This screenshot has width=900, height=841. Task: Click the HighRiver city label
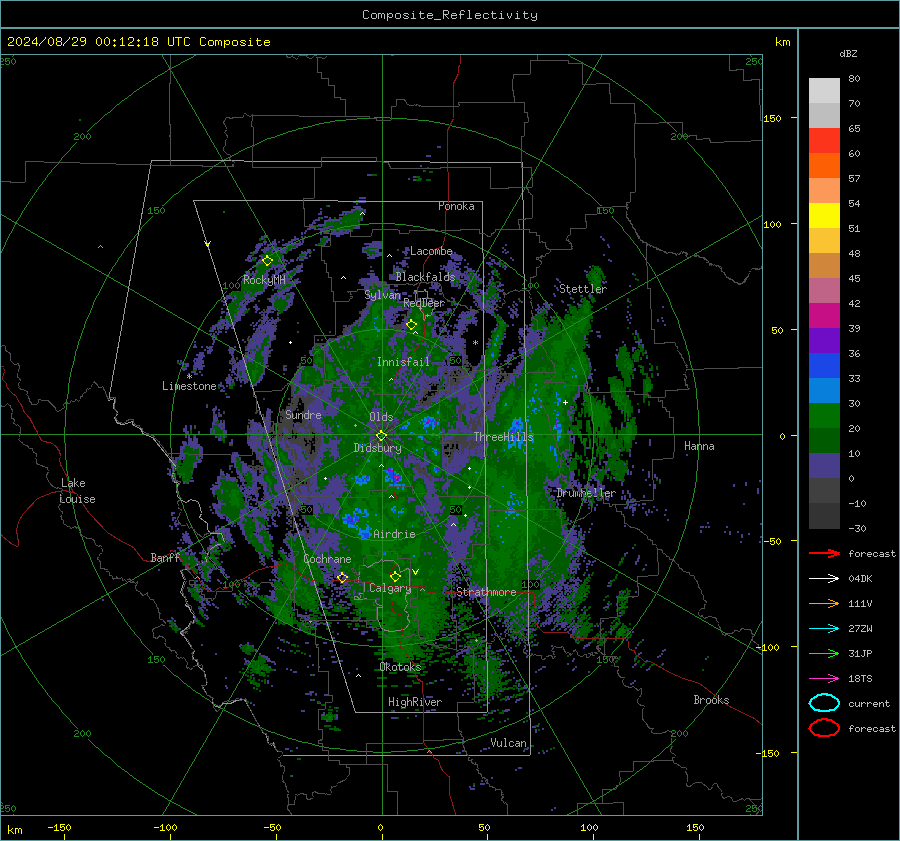[415, 702]
